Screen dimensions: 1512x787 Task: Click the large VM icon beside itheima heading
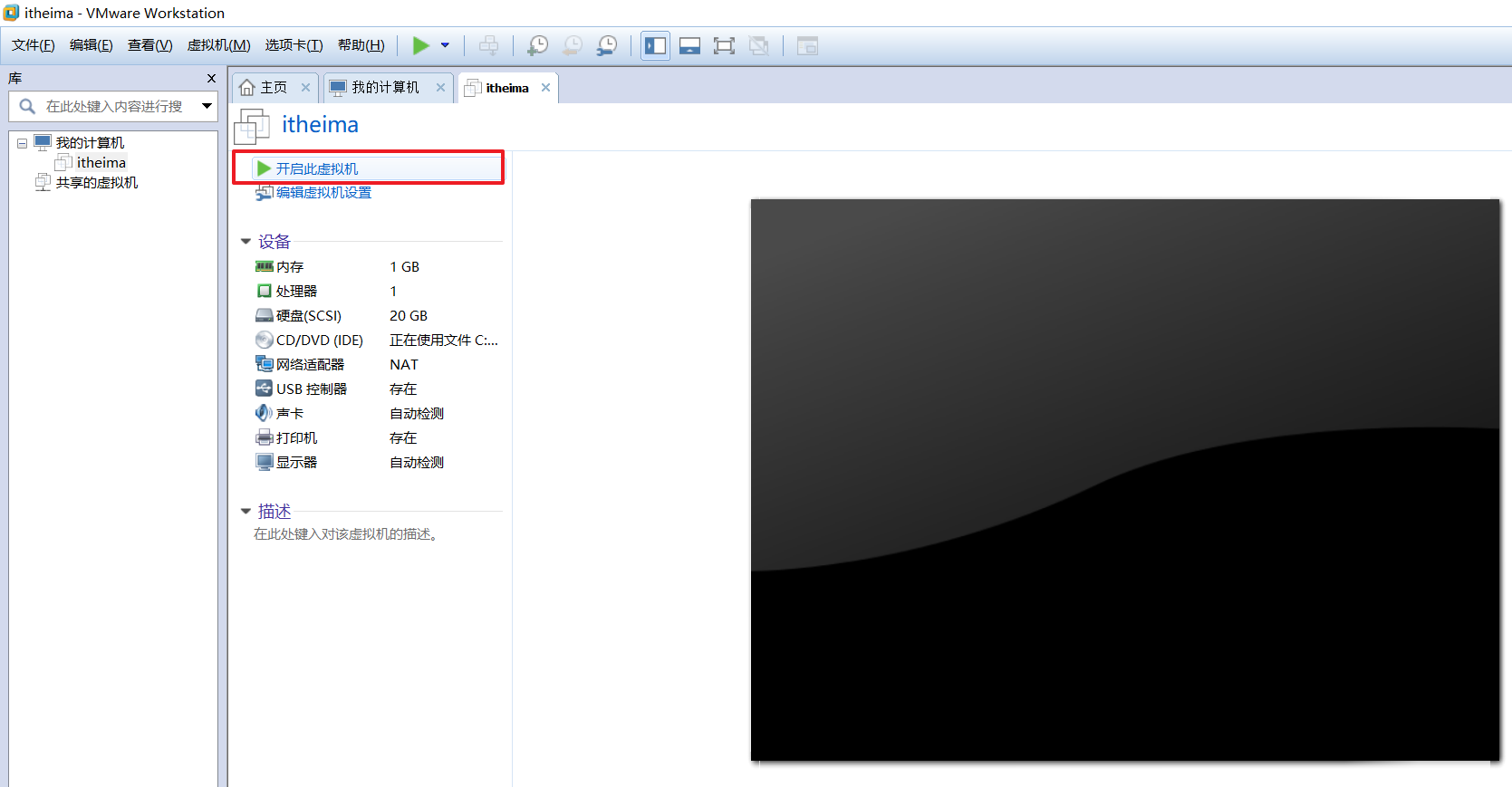(x=252, y=126)
